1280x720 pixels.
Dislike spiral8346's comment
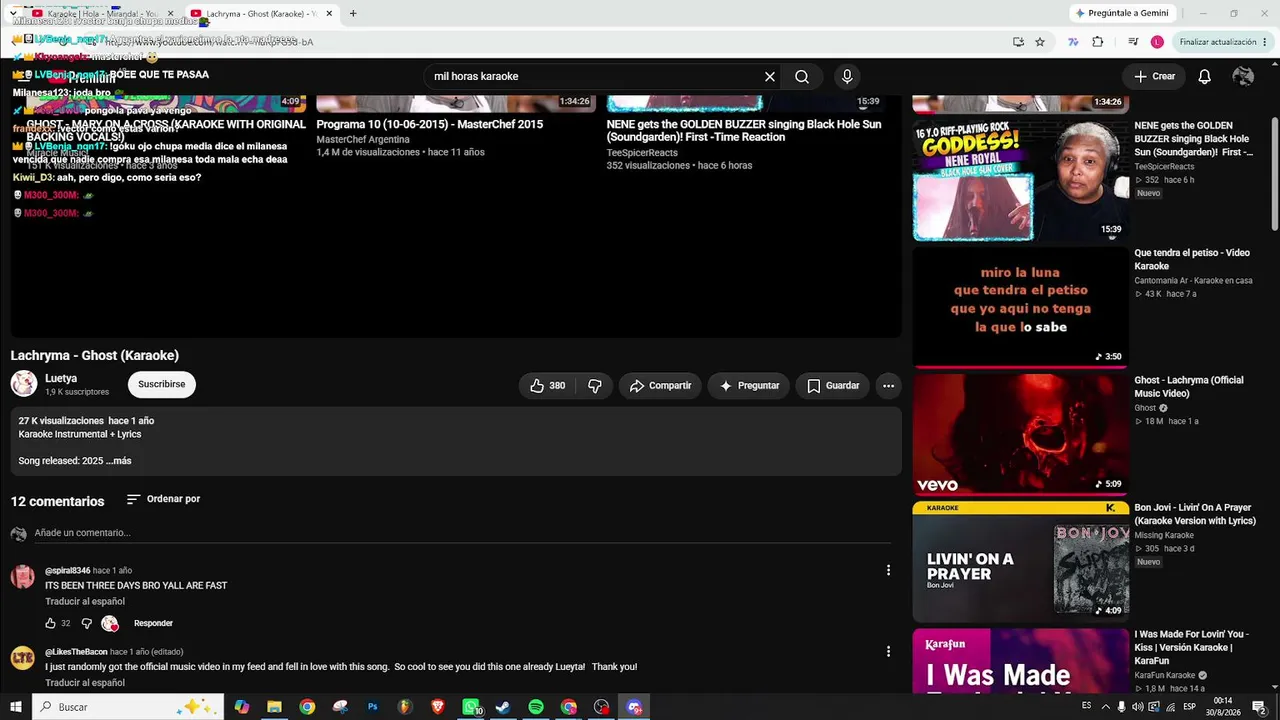point(86,623)
